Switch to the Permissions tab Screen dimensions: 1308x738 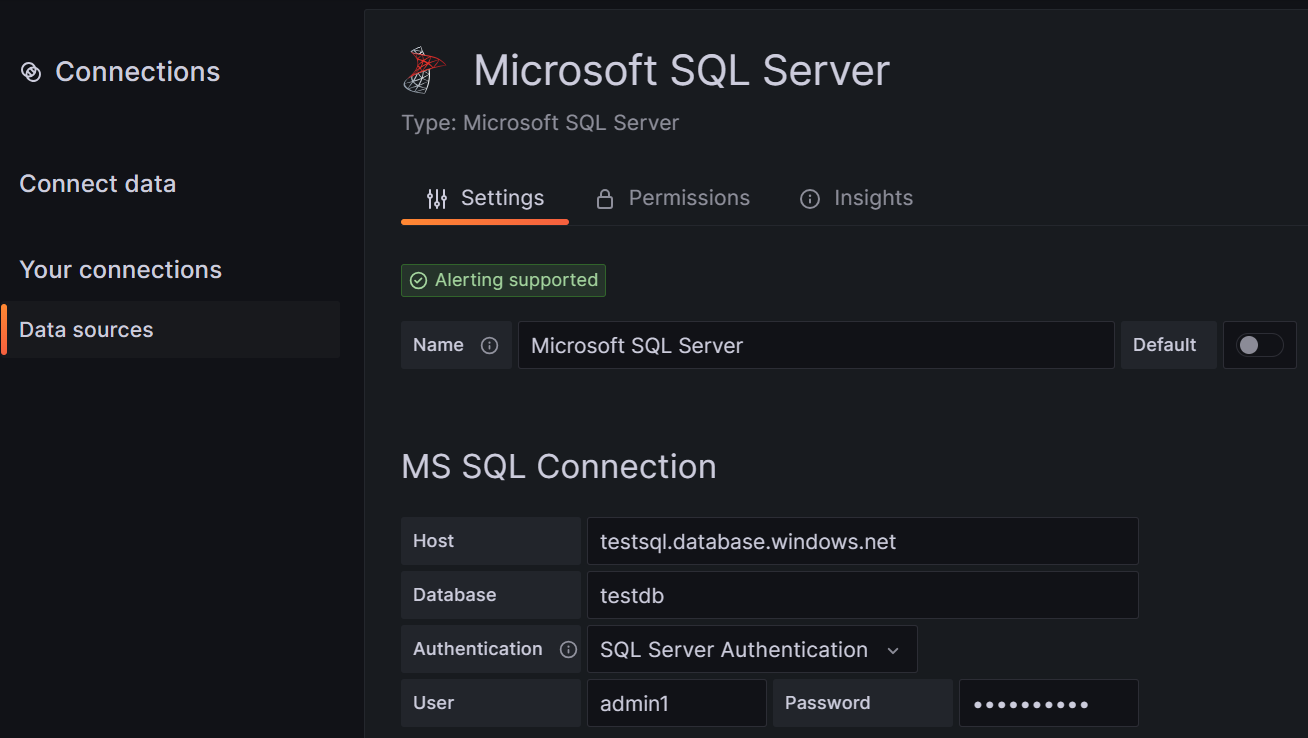673,198
